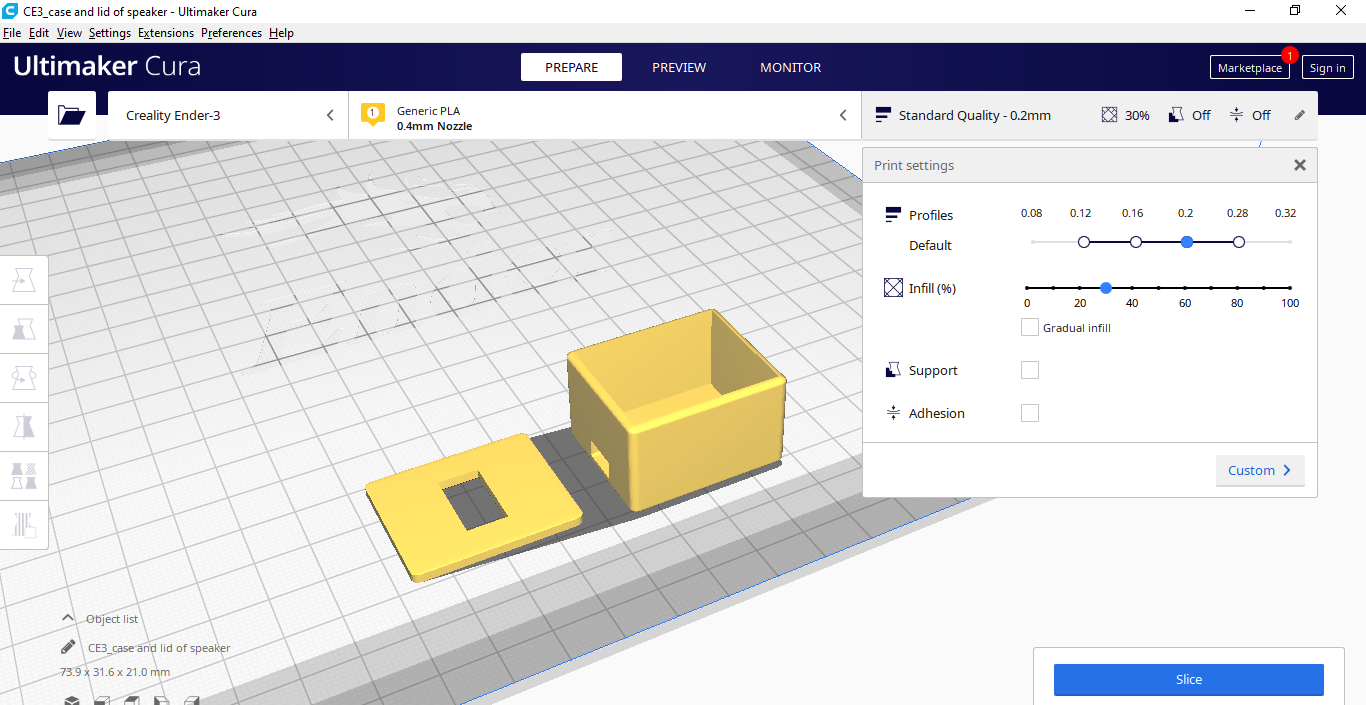This screenshot has width=1366, height=705.
Task: Click the Slice button
Action: tap(1189, 679)
